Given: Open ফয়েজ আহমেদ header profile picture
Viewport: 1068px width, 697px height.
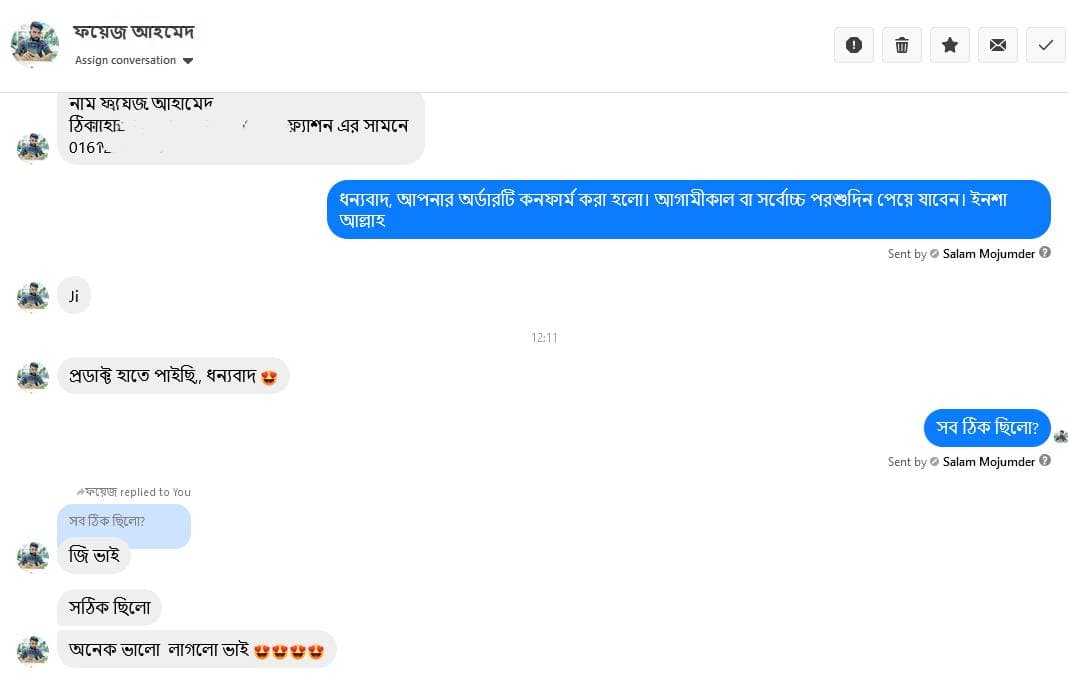Looking at the screenshot, I should [35, 45].
